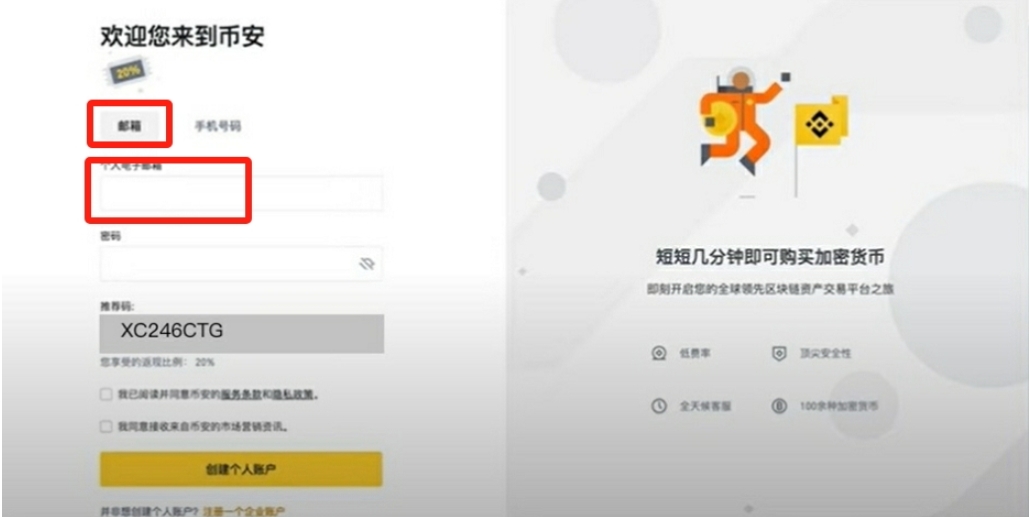
Task: Open the 服务条款 link
Action: (242, 395)
